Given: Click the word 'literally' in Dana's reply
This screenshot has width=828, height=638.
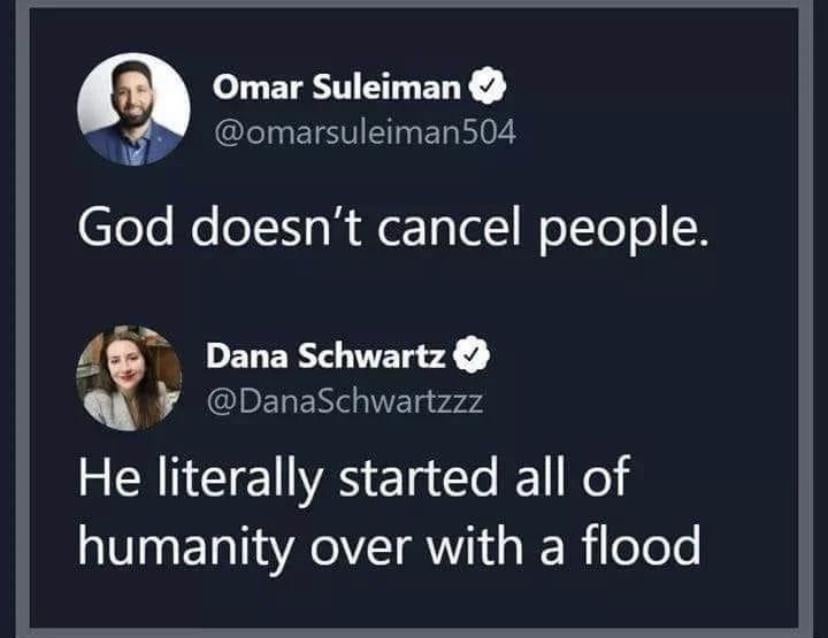Looking at the screenshot, I should (x=239, y=478).
